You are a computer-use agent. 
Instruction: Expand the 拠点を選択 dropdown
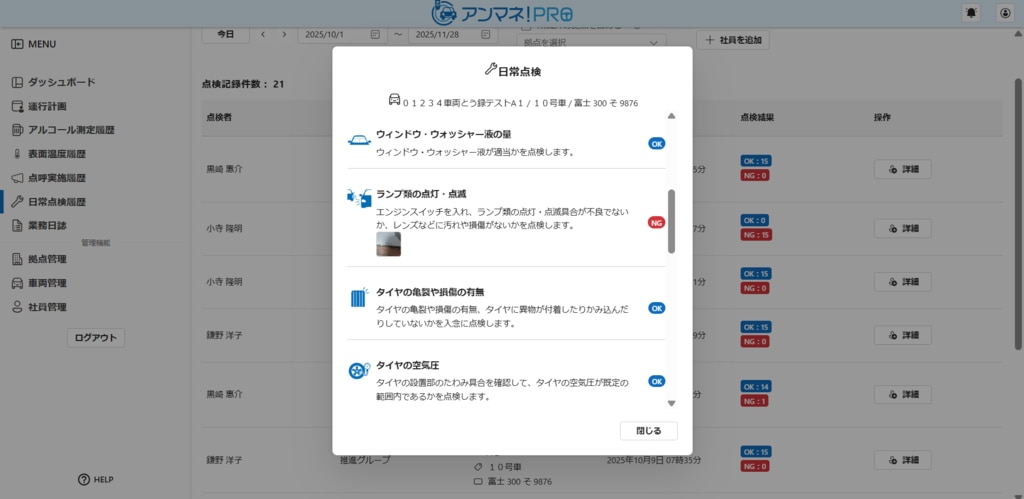pos(591,42)
